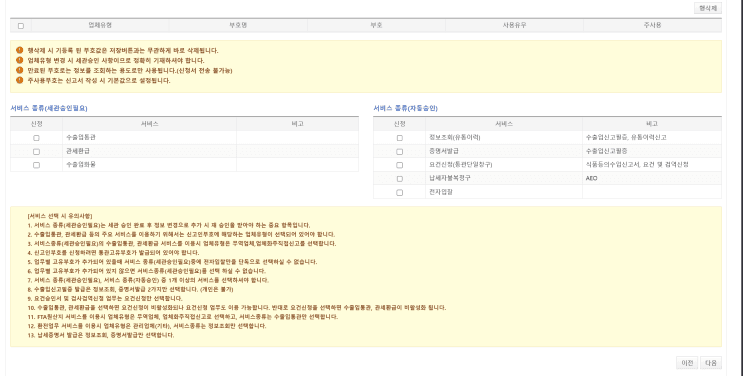Click the 서비스 종류(자동승인) heading

point(405,108)
